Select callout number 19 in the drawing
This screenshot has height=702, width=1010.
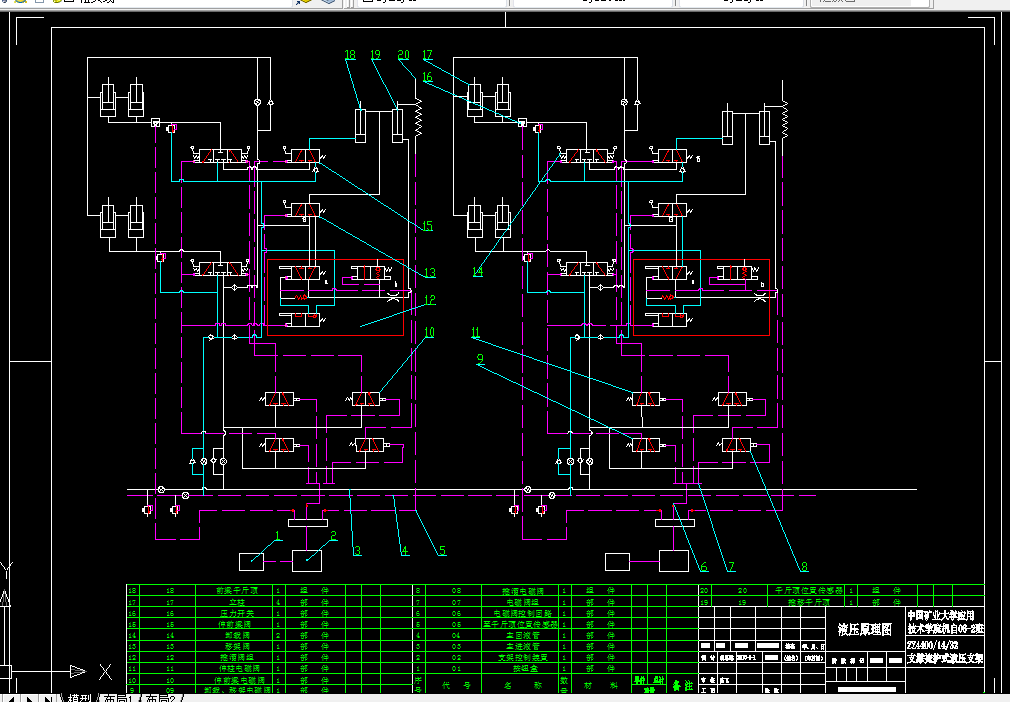coord(376,55)
